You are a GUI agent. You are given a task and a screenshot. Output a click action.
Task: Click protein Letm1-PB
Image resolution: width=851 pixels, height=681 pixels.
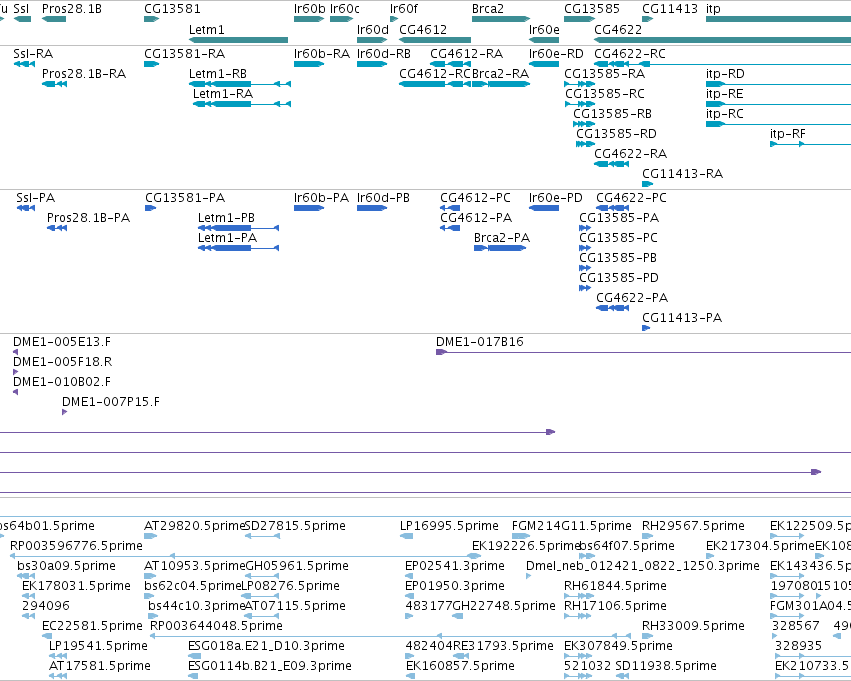226,218
